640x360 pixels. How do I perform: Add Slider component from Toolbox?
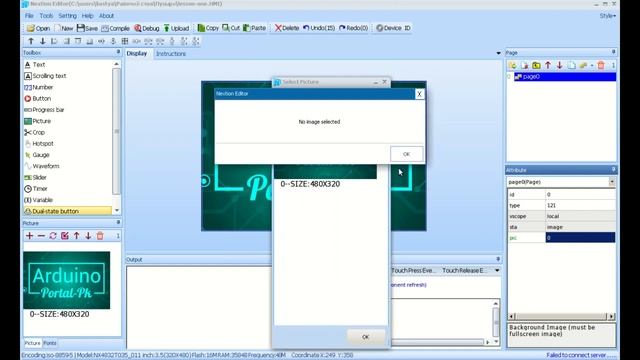click(x=36, y=178)
